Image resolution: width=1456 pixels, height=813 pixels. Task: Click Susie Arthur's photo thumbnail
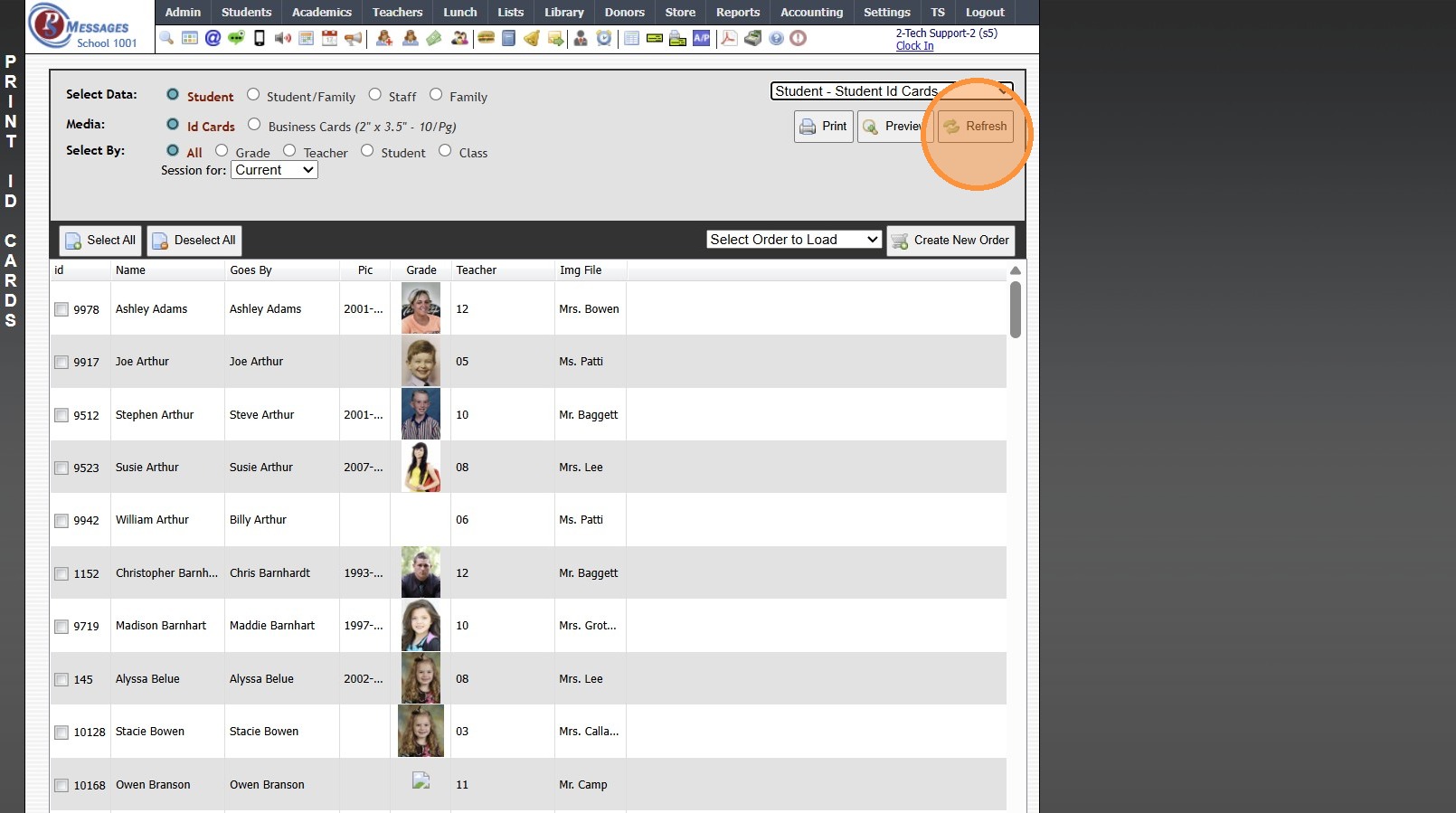click(x=421, y=467)
